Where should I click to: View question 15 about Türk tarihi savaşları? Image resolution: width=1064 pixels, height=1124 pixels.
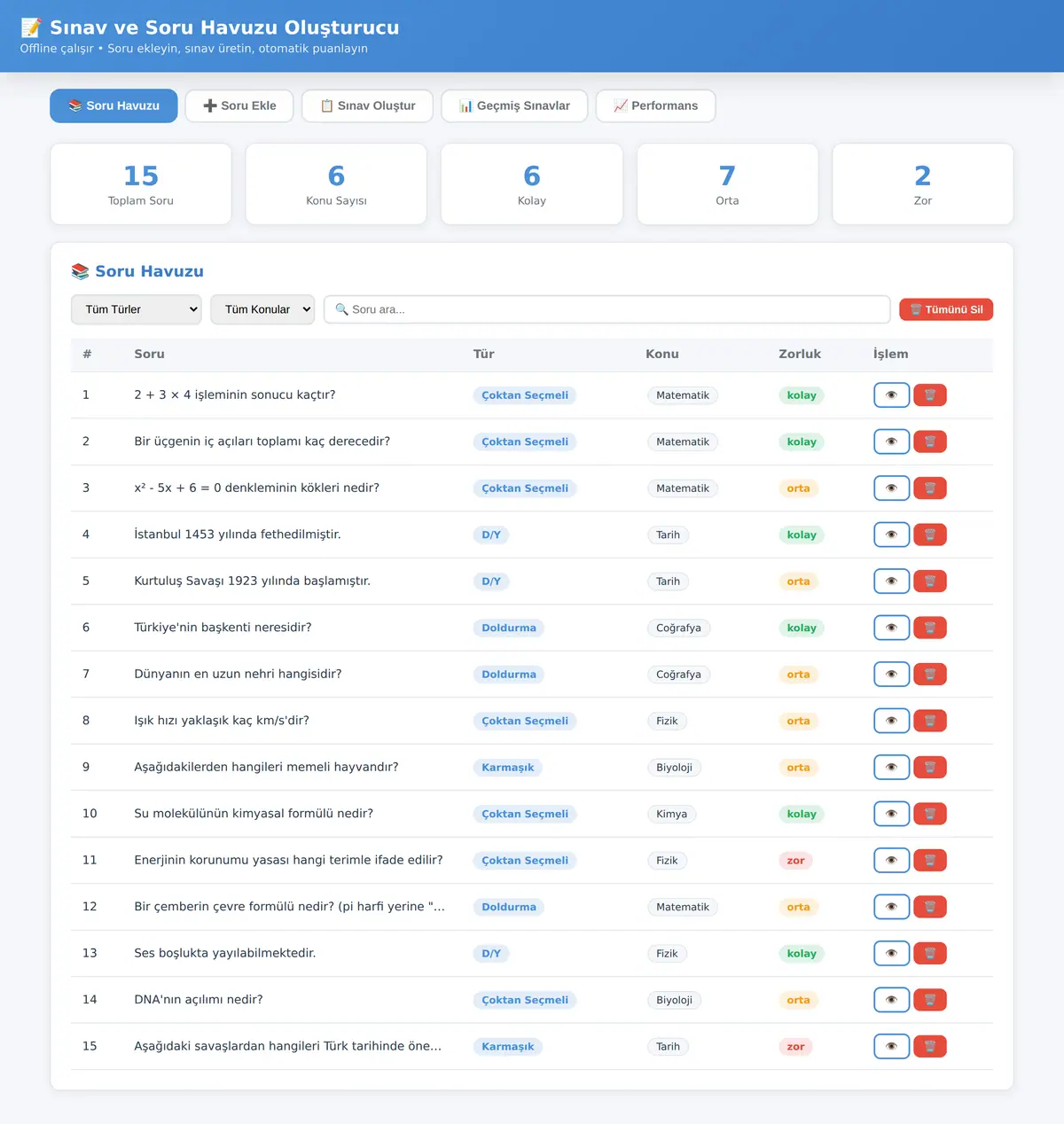point(891,1047)
